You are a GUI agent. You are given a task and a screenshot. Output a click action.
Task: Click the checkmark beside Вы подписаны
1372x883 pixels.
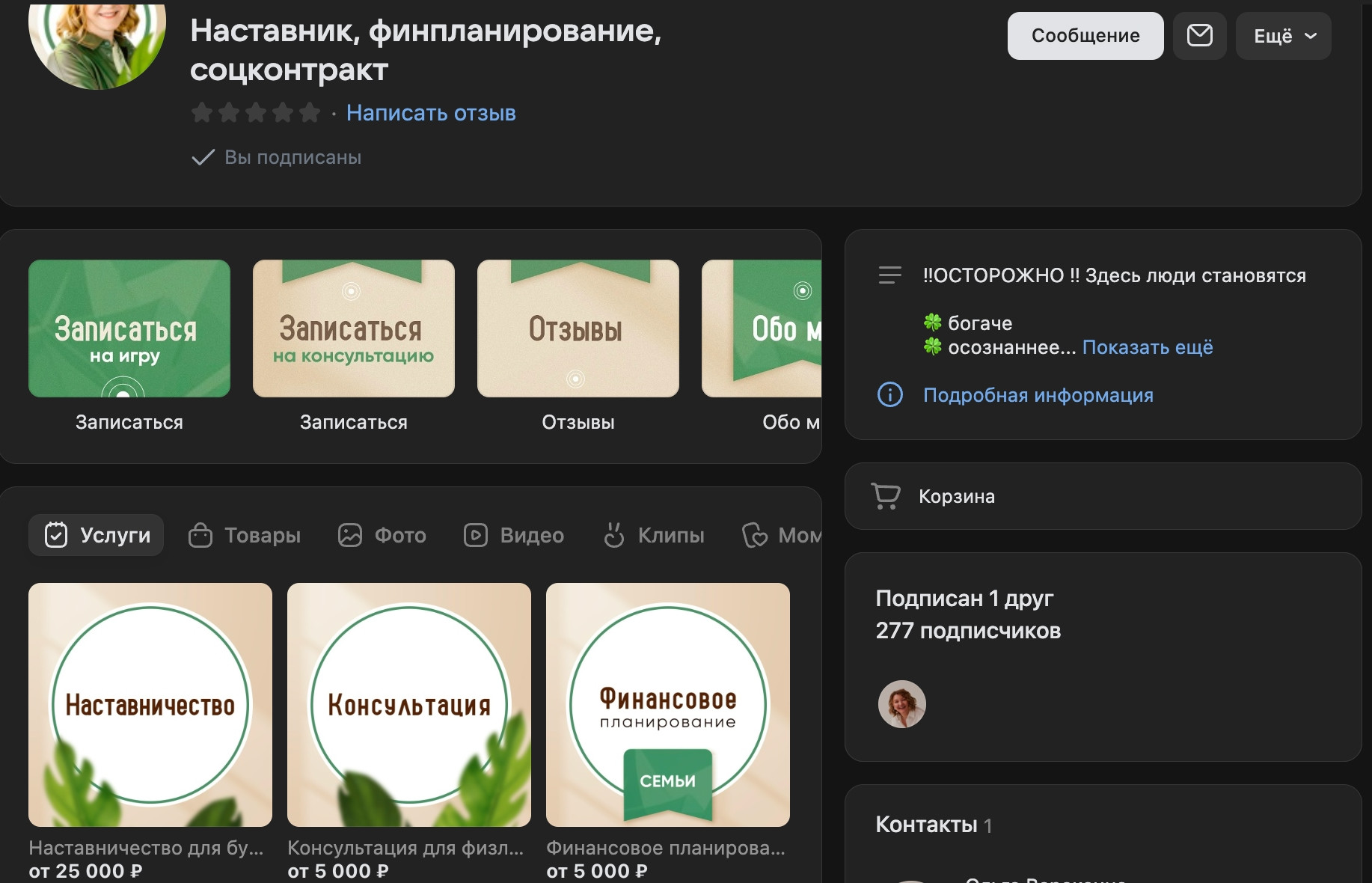pos(203,157)
